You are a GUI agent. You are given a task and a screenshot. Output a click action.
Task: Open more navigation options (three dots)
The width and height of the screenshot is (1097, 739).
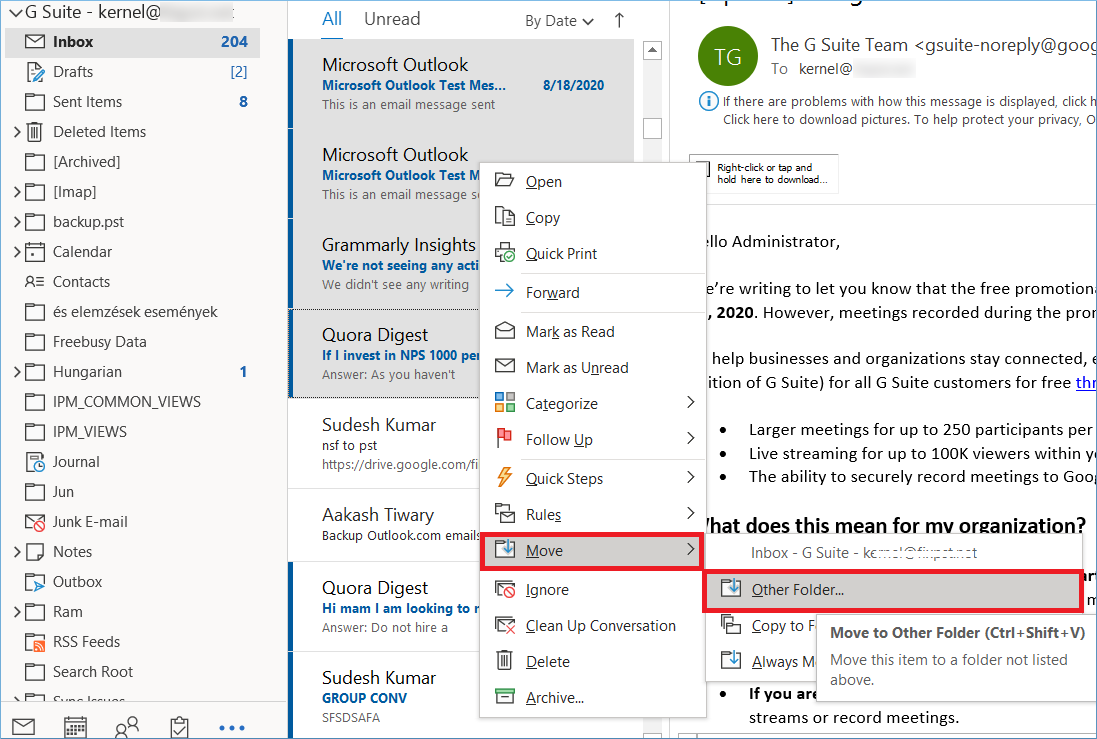click(232, 728)
